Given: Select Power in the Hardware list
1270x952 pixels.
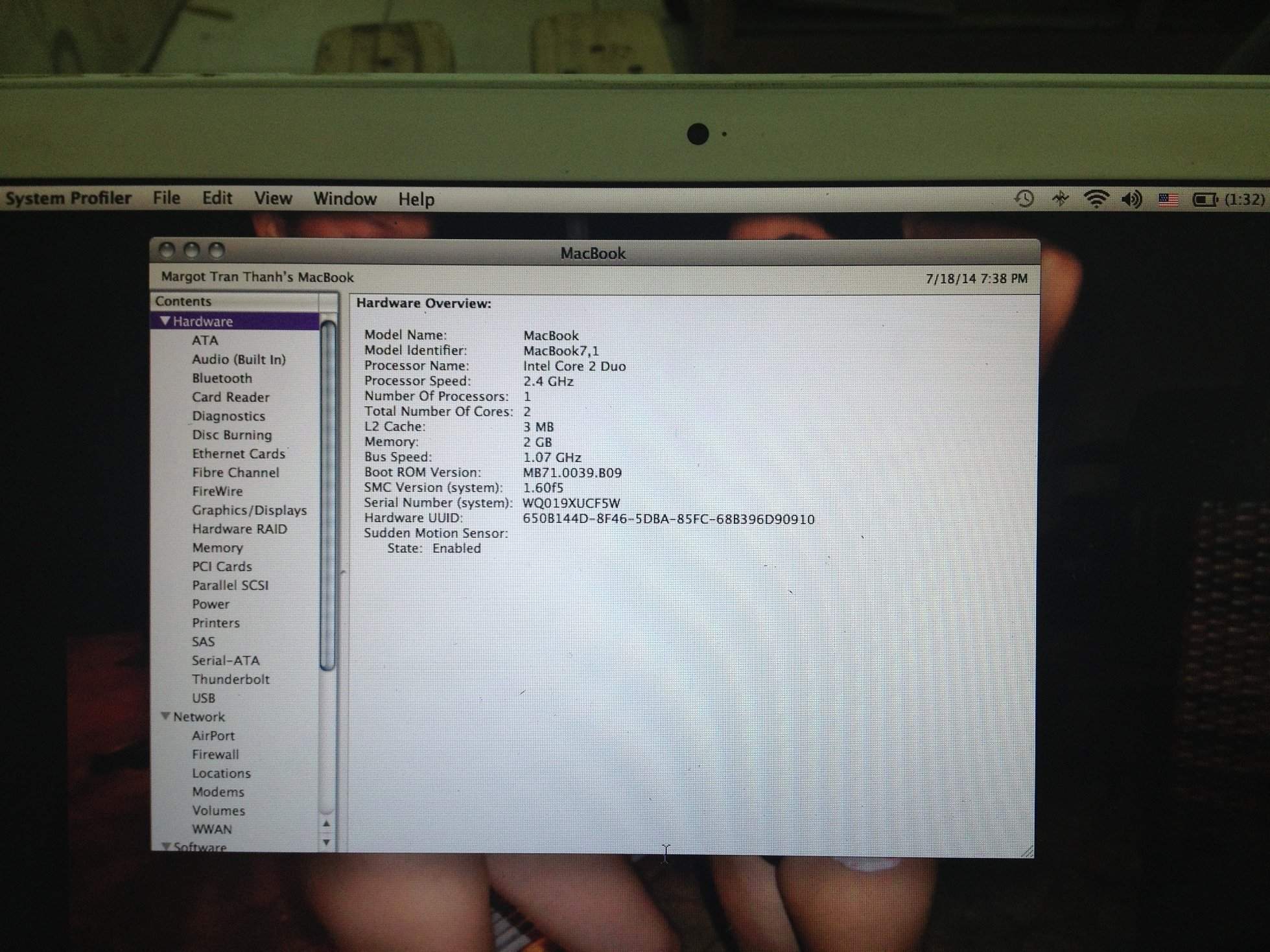Looking at the screenshot, I should tap(211, 604).
